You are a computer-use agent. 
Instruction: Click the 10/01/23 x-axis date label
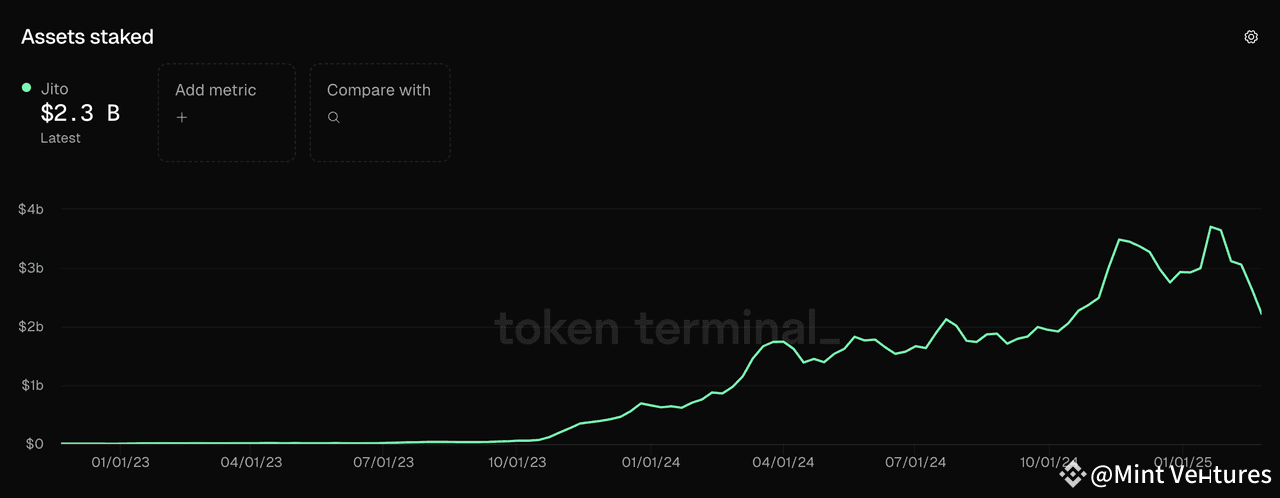[x=516, y=463]
